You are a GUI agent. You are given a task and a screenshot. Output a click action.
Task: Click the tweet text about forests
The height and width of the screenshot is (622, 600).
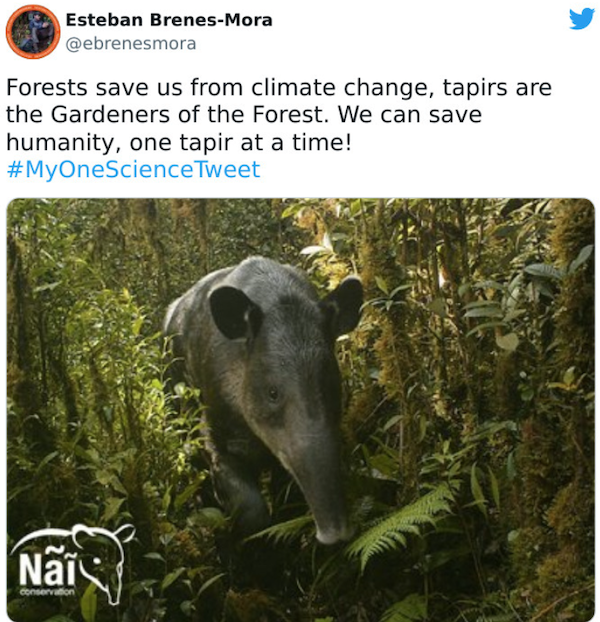tap(278, 115)
